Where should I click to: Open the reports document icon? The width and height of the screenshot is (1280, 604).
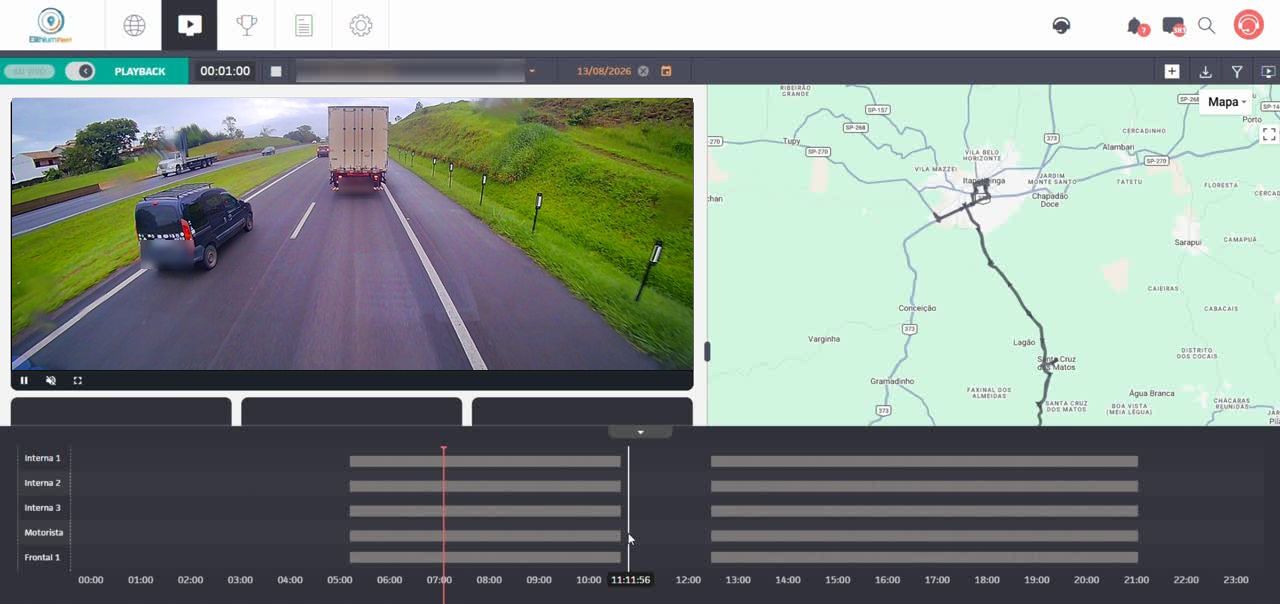304,26
